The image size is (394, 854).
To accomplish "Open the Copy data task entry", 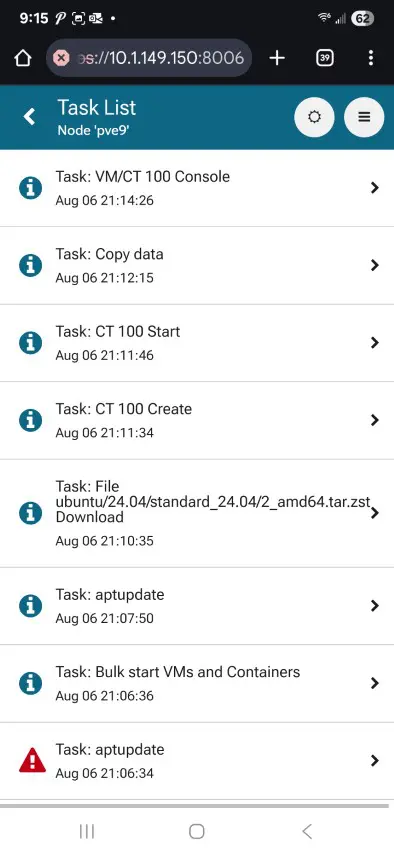I will pos(197,265).
